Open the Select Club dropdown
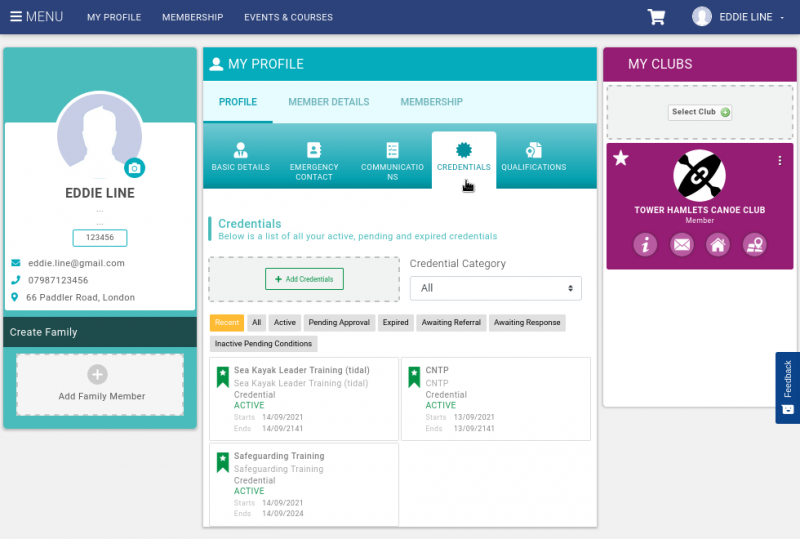Image resolution: width=800 pixels, height=539 pixels. click(700, 112)
